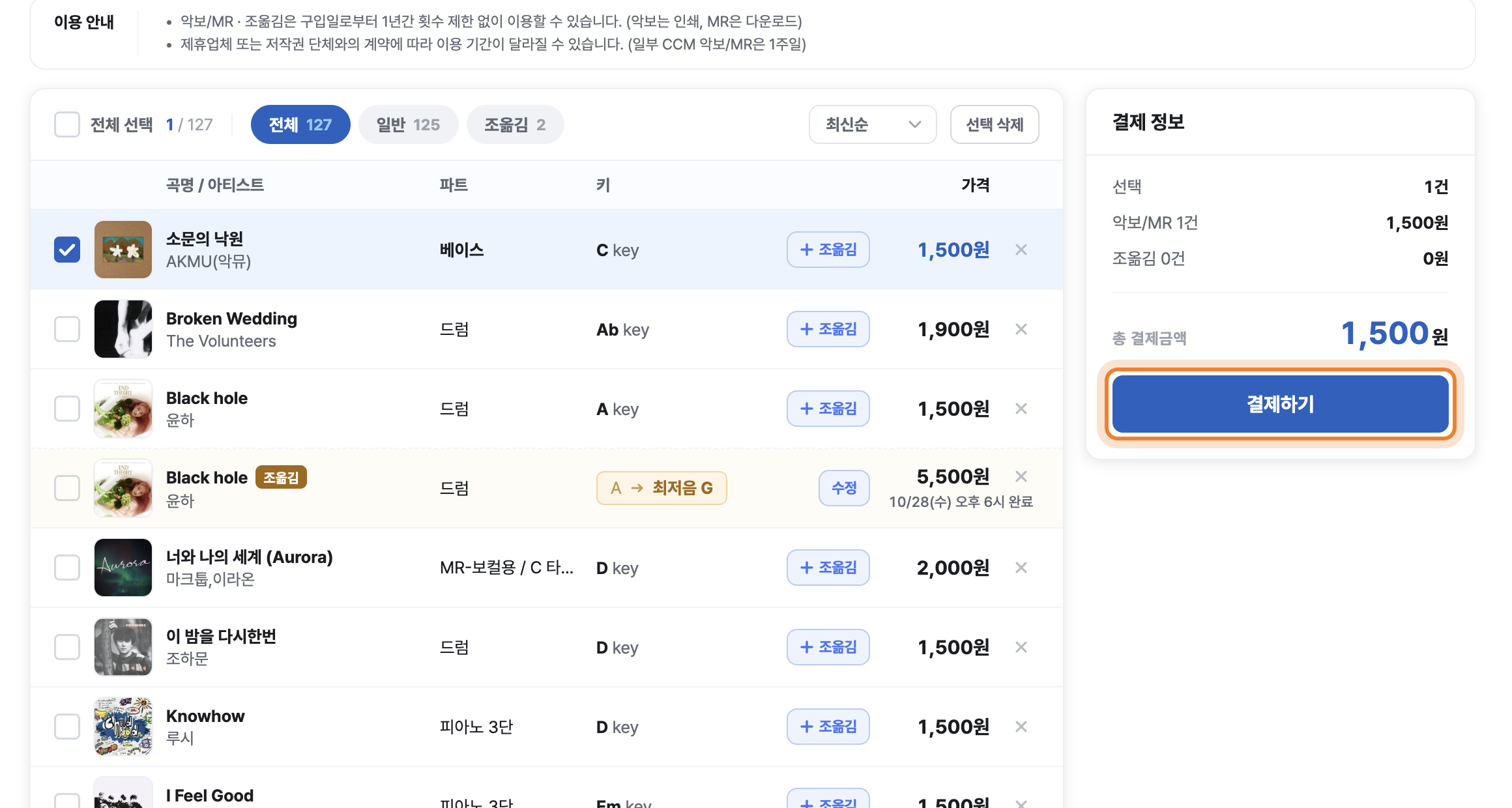
Task: Open the Knowhow album cover thumbnail
Action: pyautogui.click(x=123, y=727)
